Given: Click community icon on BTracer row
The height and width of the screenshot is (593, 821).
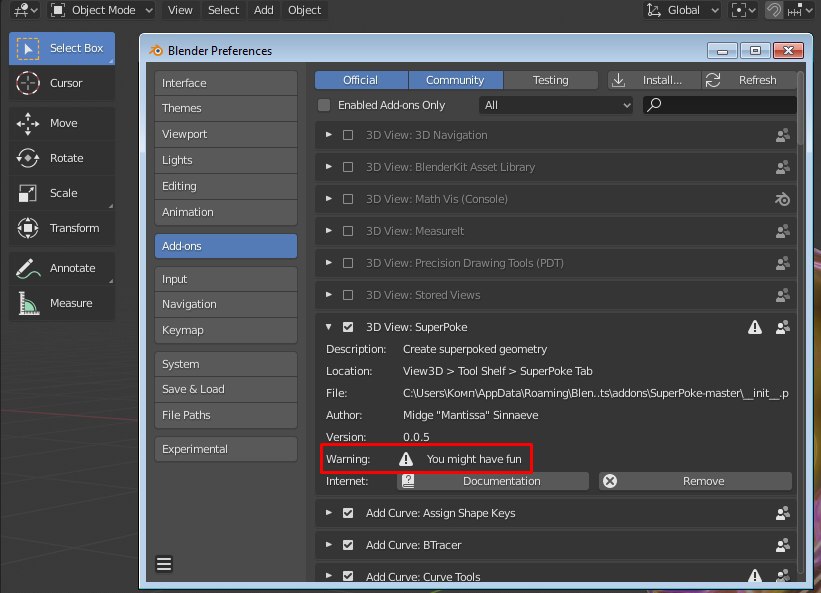Looking at the screenshot, I should (782, 545).
